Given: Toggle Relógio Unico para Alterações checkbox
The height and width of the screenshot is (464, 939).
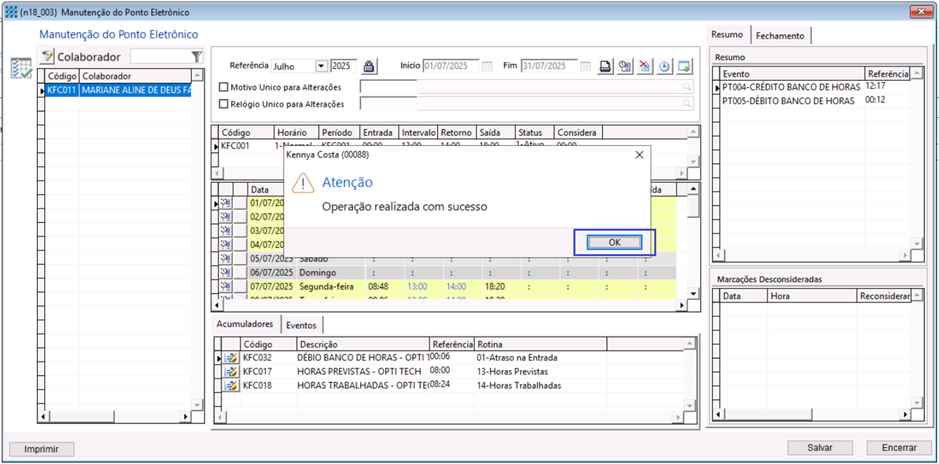Looking at the screenshot, I should 224,104.
